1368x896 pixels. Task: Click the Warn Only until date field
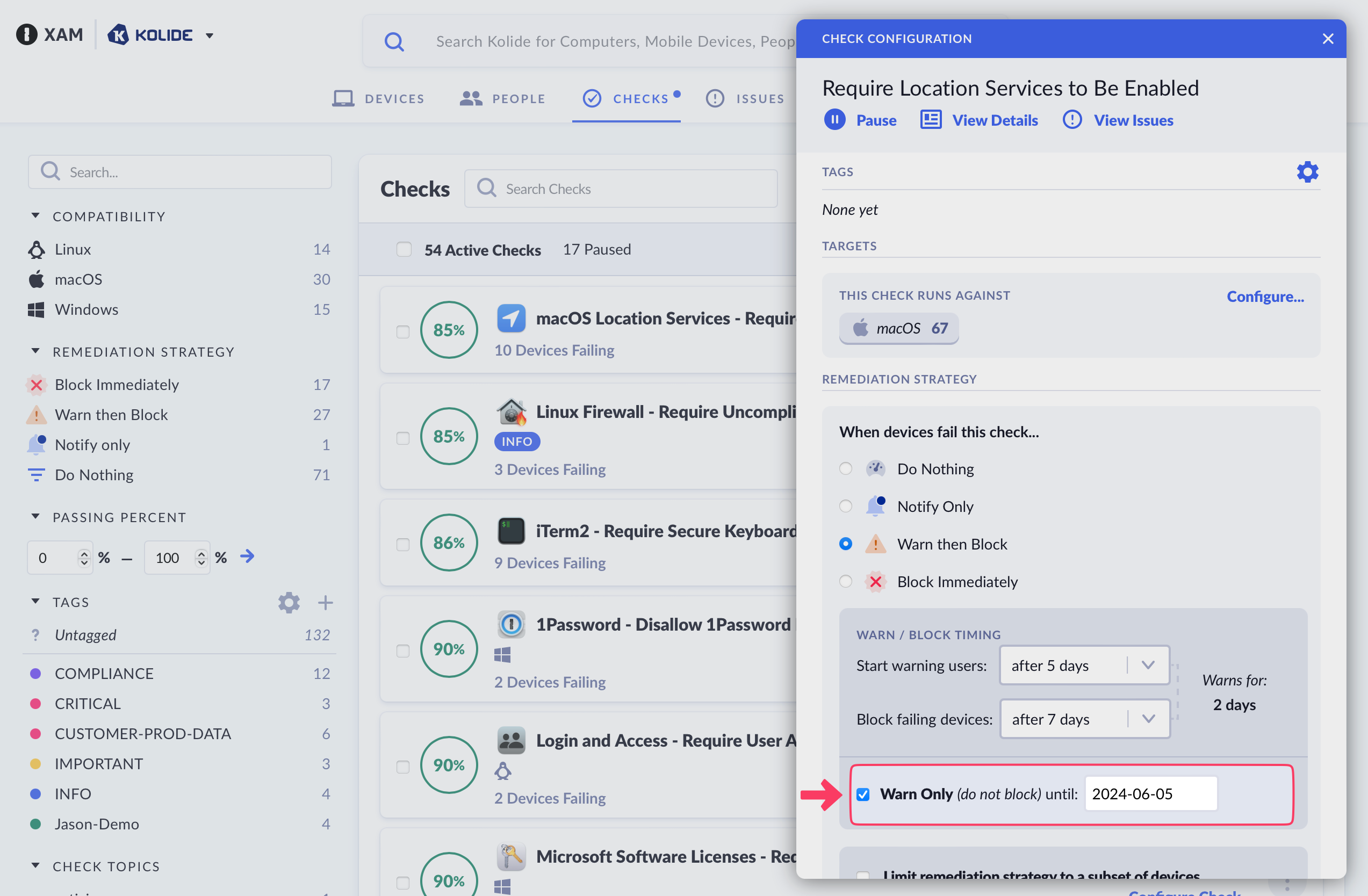(1150, 794)
